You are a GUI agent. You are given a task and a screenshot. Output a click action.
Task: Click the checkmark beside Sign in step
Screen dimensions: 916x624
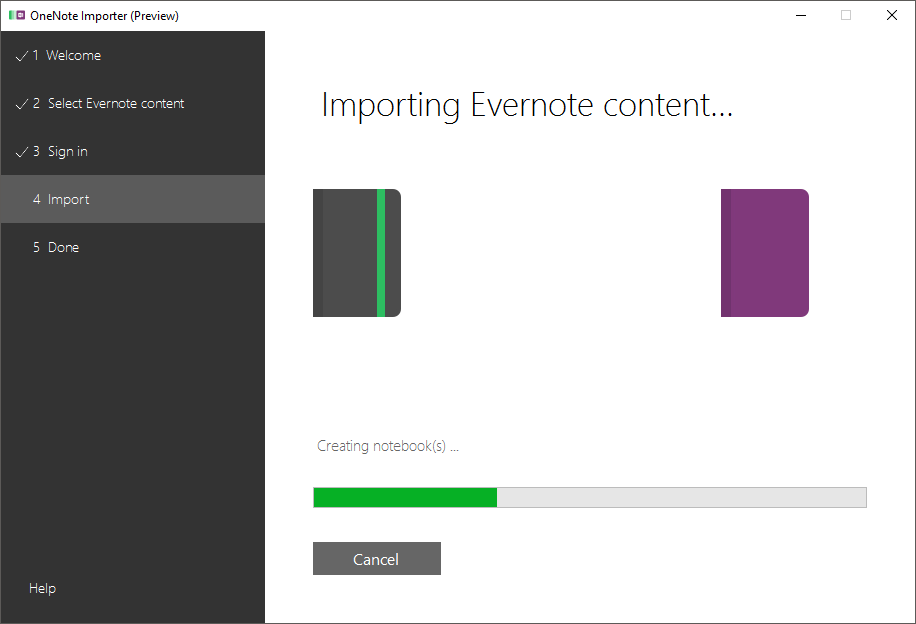tap(22, 152)
